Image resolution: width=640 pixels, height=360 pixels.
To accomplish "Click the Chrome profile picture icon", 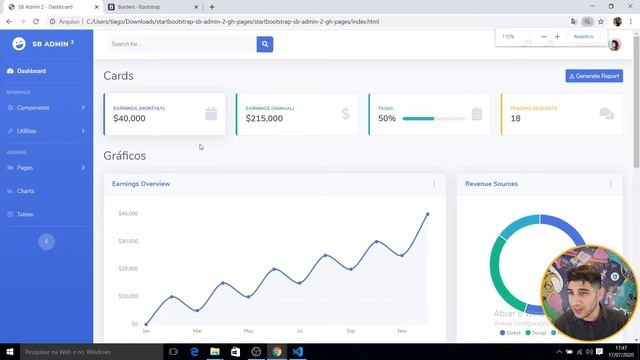I will click(x=618, y=22).
